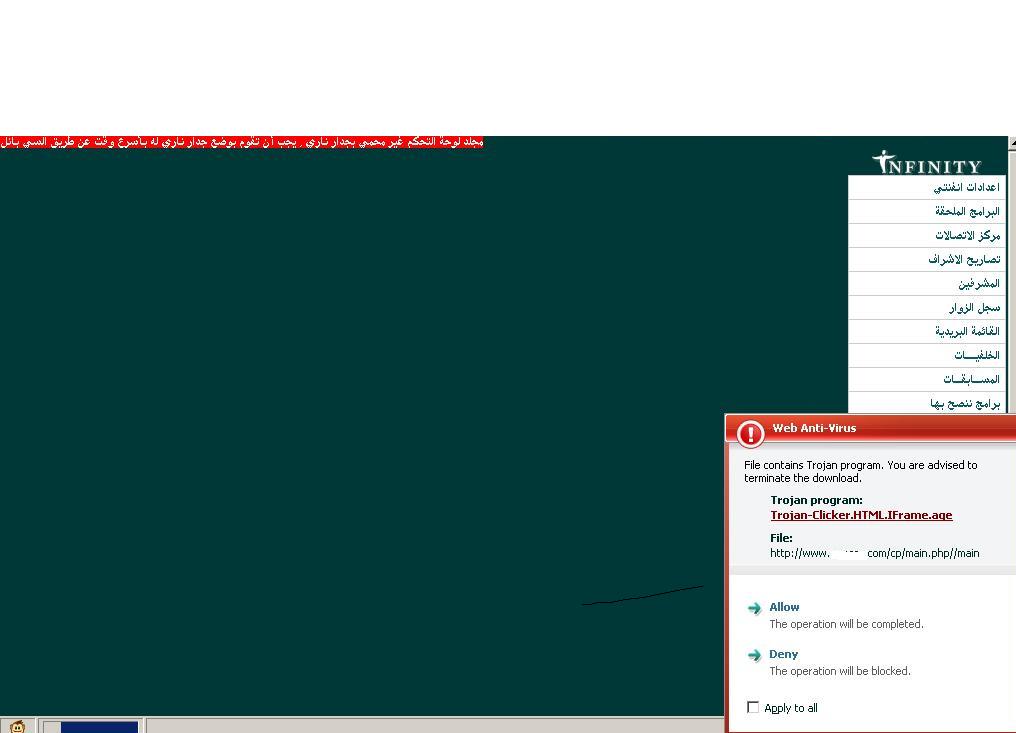
Task: Click the page scrollbar up arrow
Action: pyautogui.click(x=1011, y=143)
